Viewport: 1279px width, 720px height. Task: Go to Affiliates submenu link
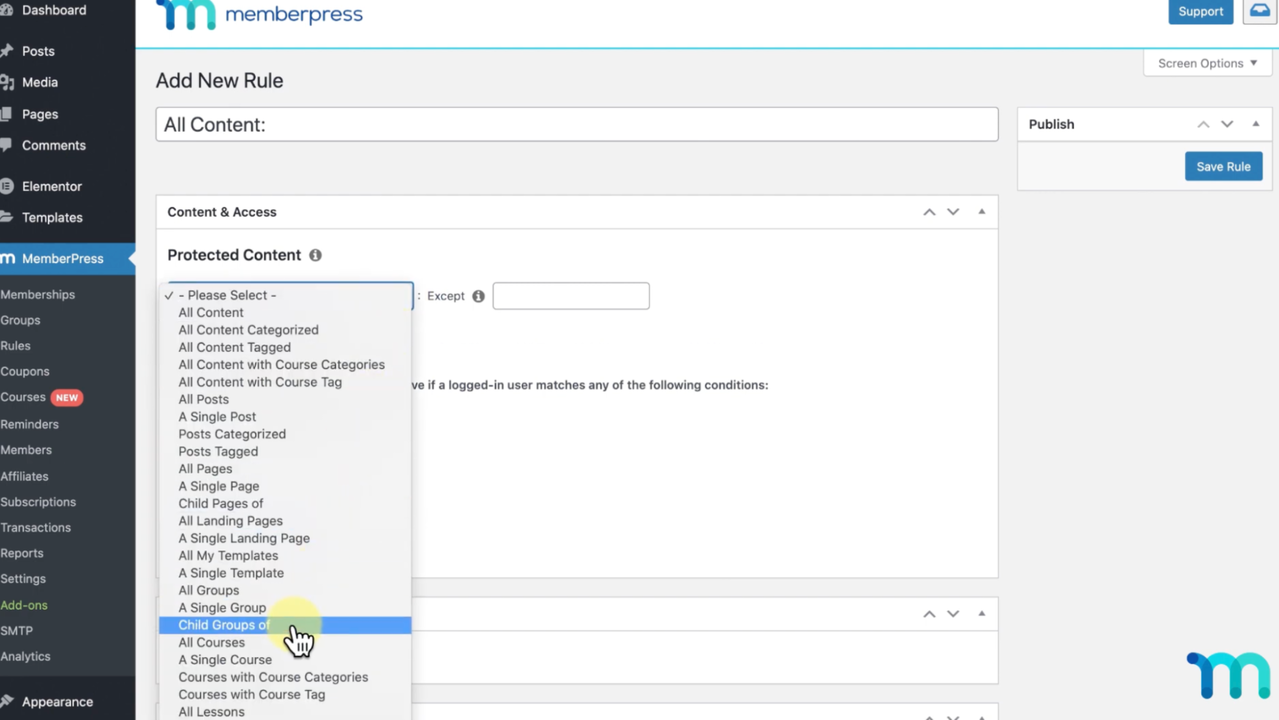coord(25,477)
